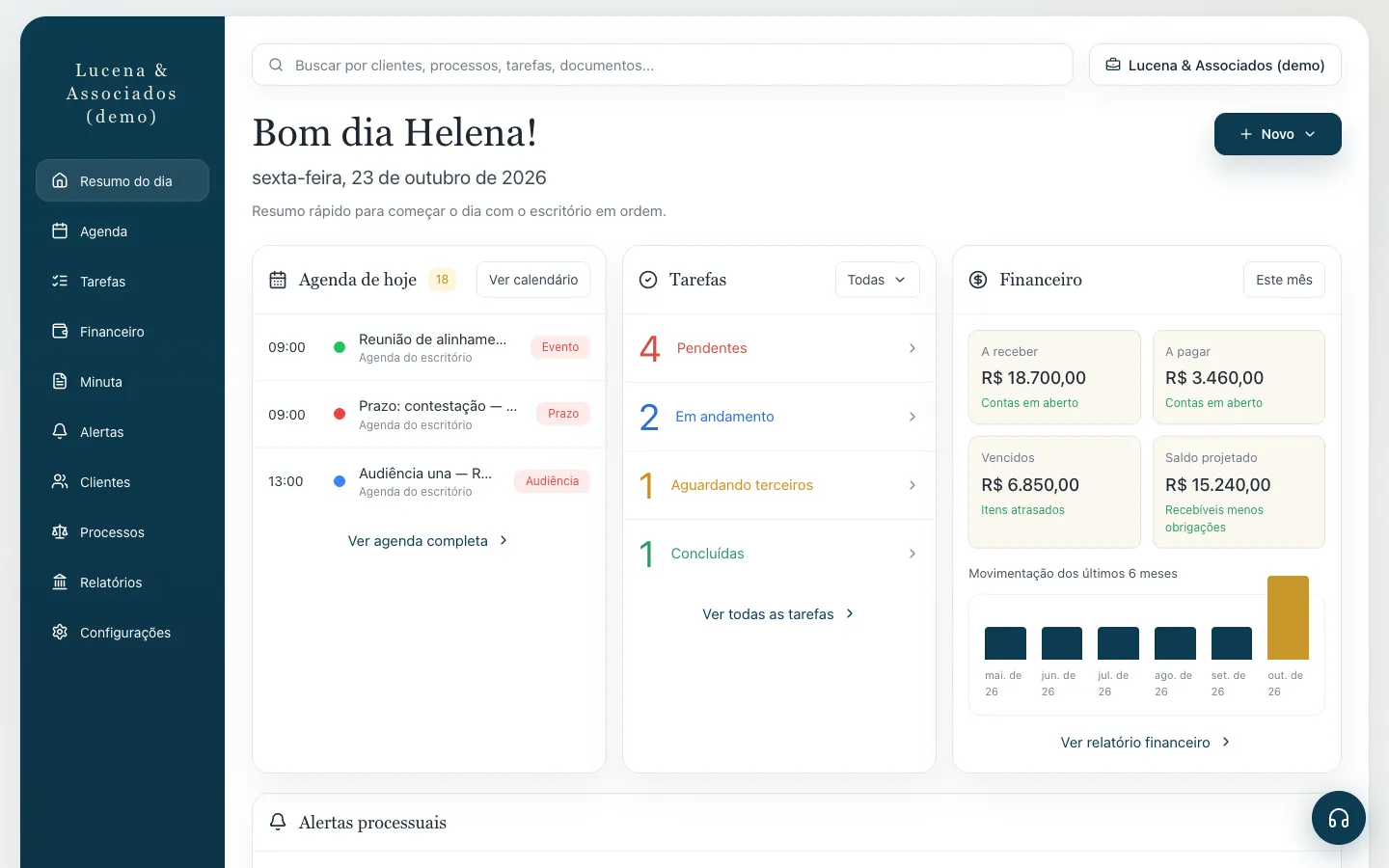Screen dimensions: 1389x868
Task: Click the Minuta document icon
Action: tap(60, 382)
